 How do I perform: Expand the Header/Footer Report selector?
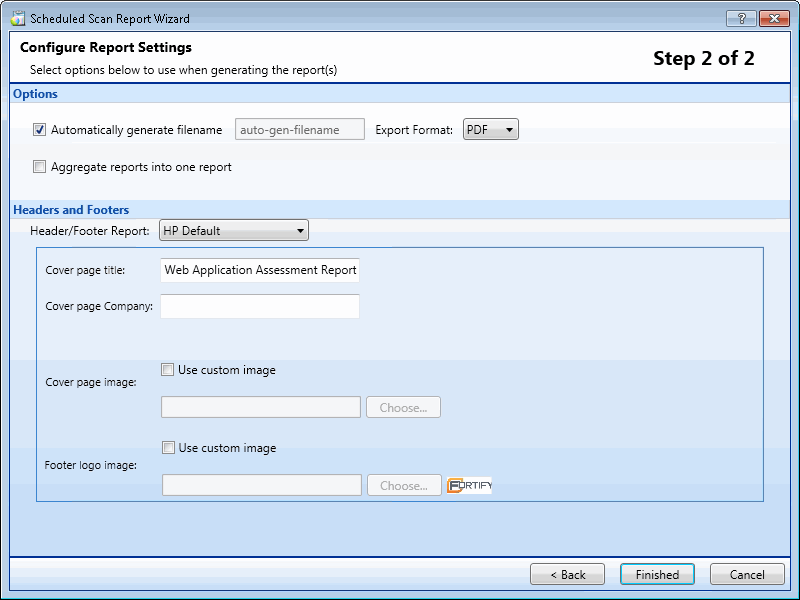point(299,230)
